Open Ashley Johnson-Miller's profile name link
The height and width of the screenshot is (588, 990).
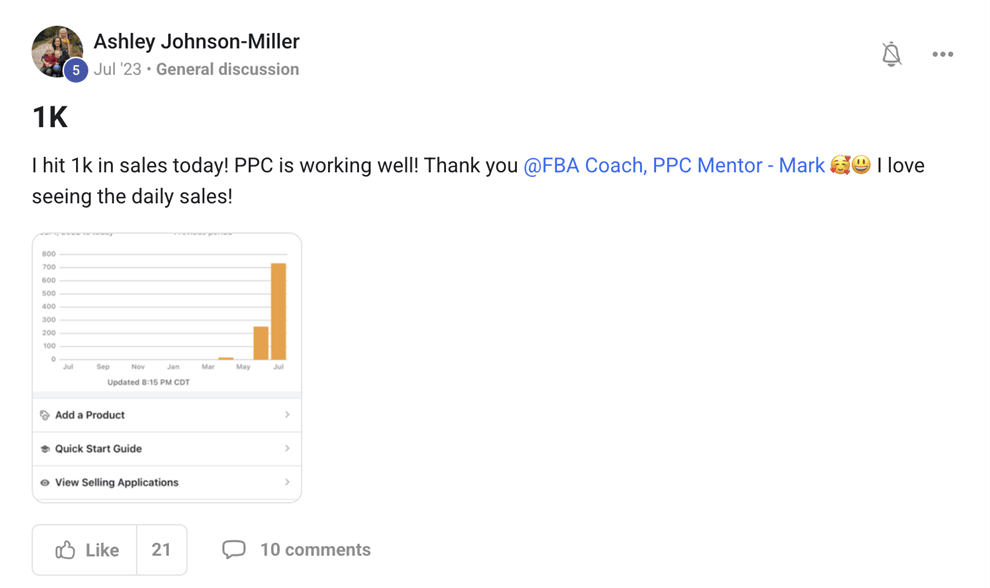[x=196, y=42]
